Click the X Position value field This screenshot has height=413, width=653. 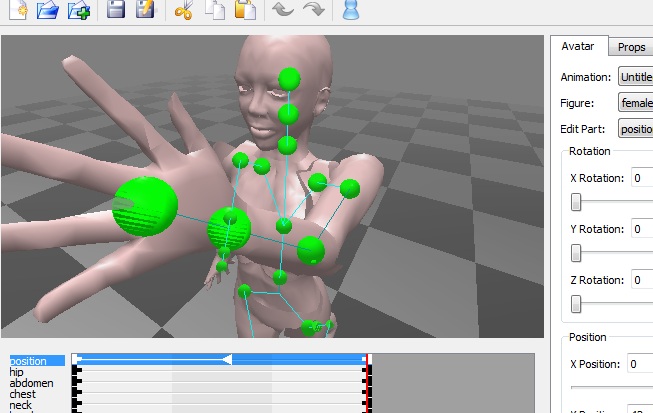coord(640,364)
